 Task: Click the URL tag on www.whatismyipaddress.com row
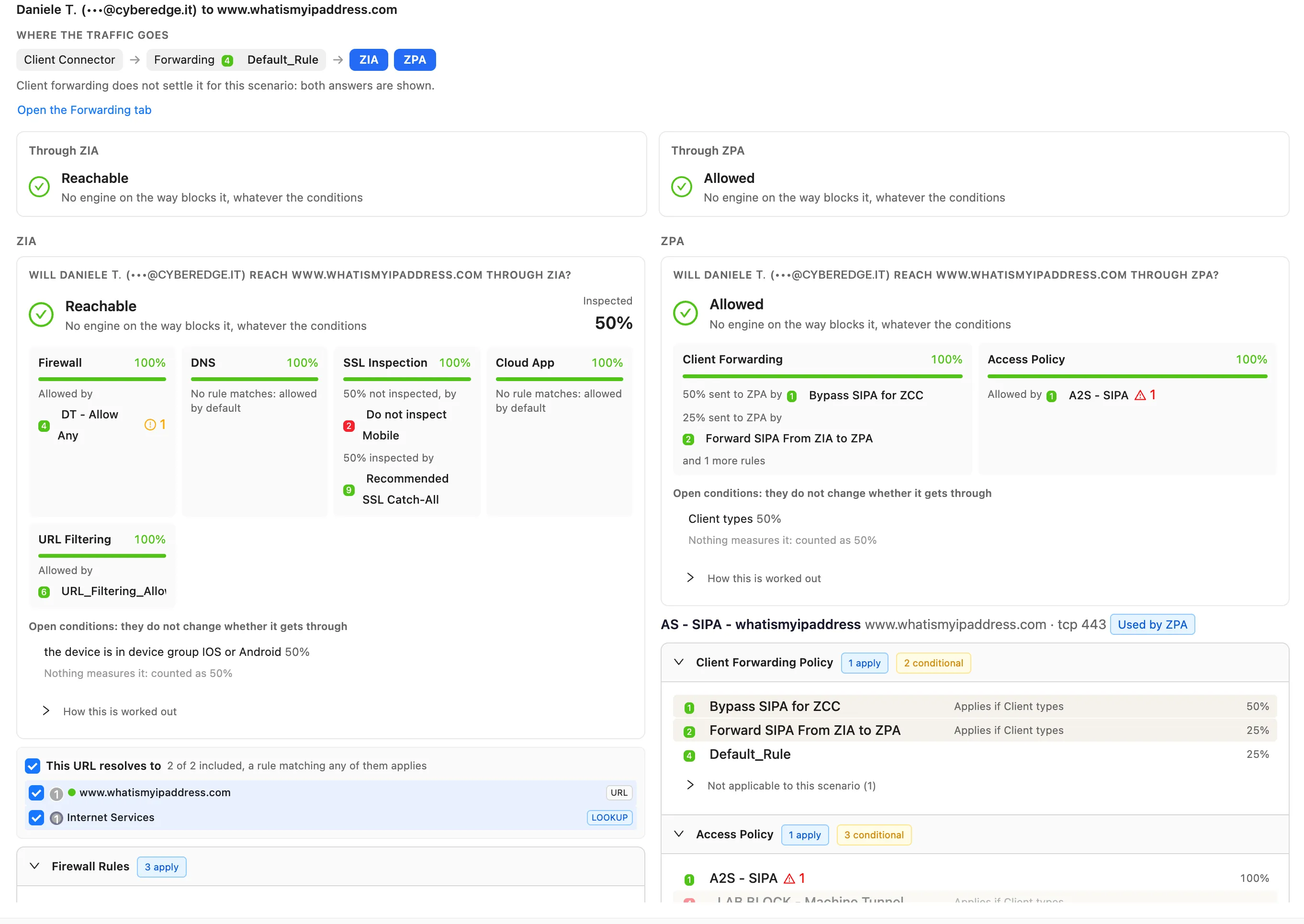click(618, 792)
